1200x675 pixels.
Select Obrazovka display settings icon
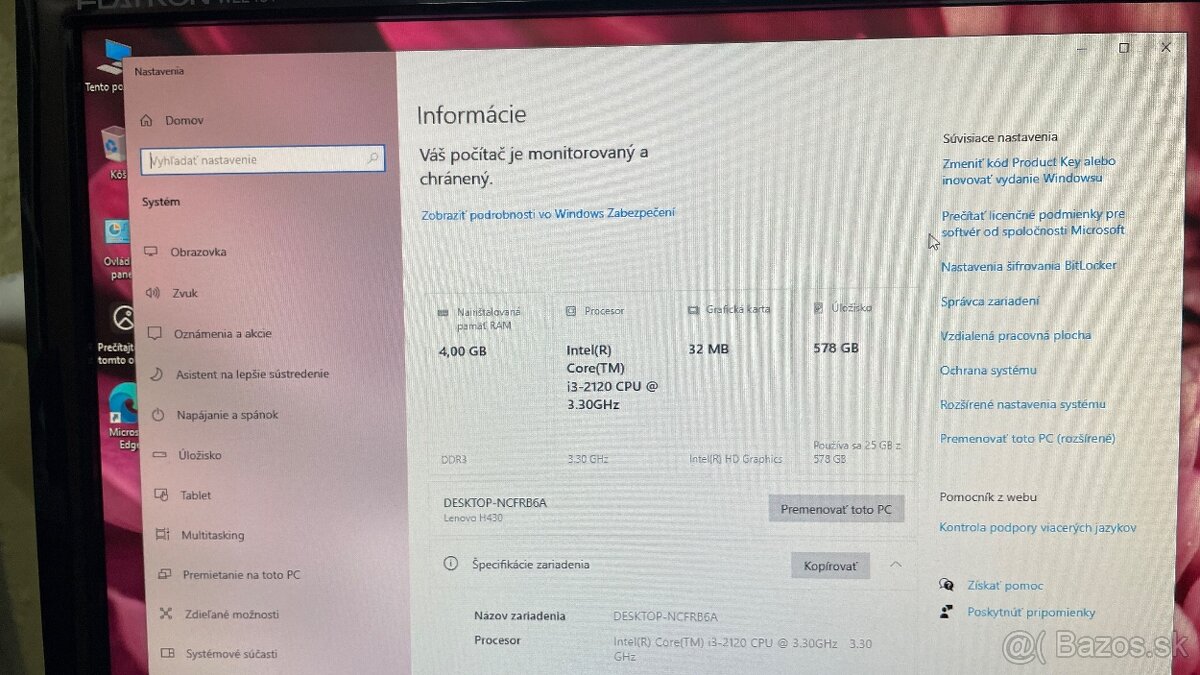click(152, 252)
